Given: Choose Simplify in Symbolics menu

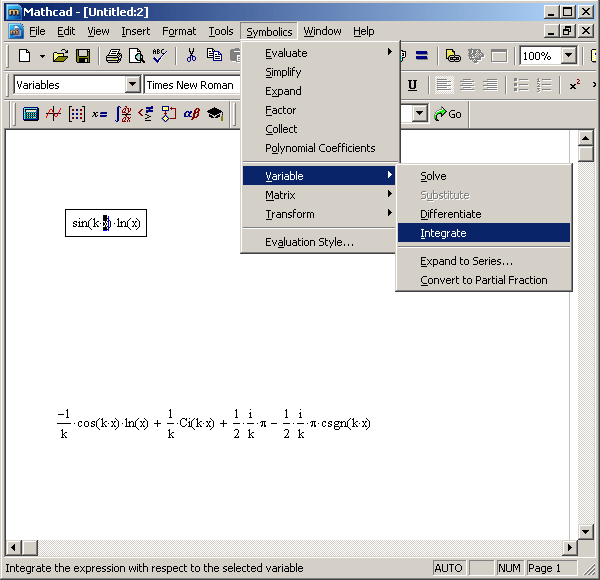Looking at the screenshot, I should coord(283,72).
